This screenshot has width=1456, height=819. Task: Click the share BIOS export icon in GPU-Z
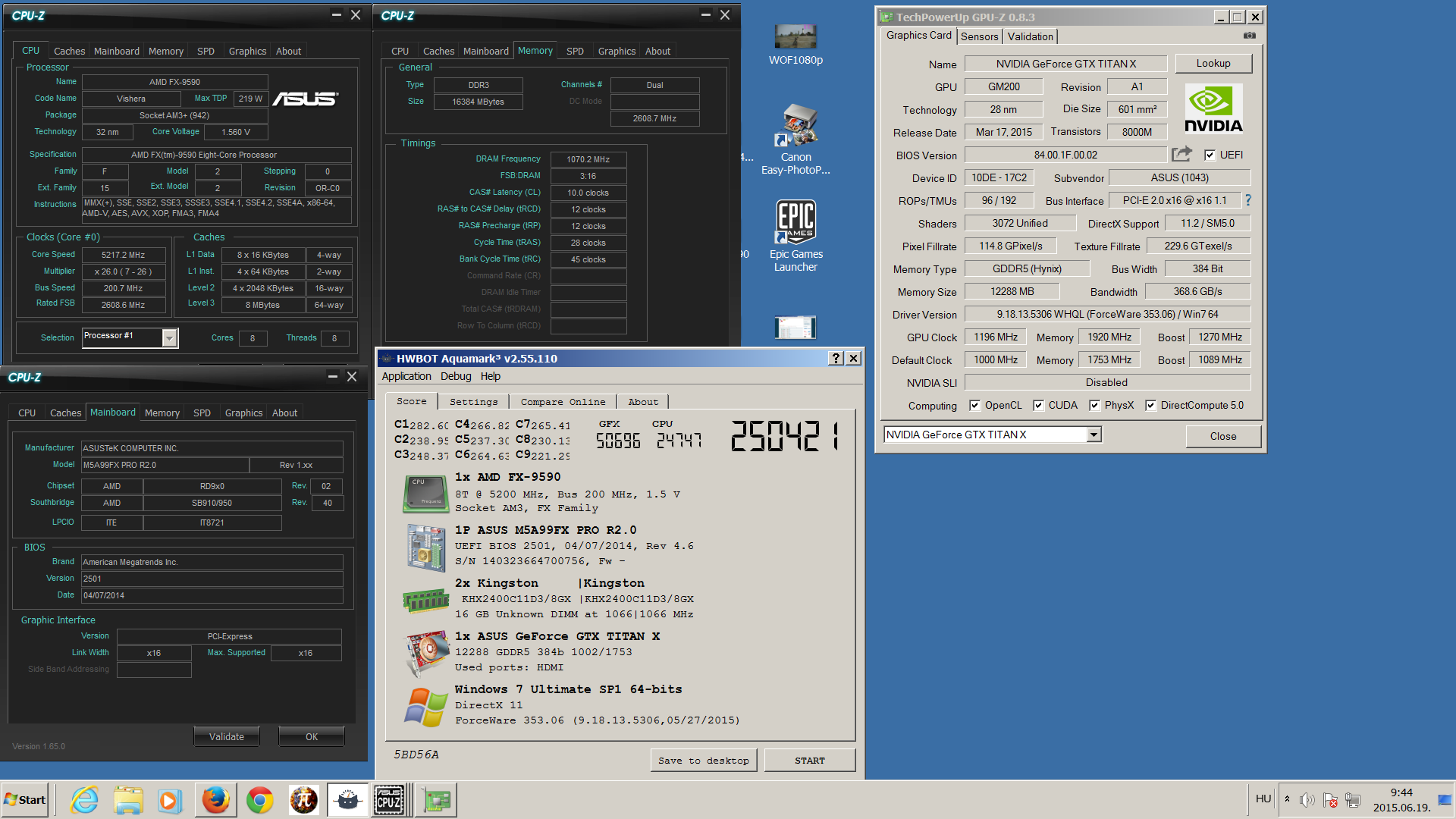tap(1181, 155)
